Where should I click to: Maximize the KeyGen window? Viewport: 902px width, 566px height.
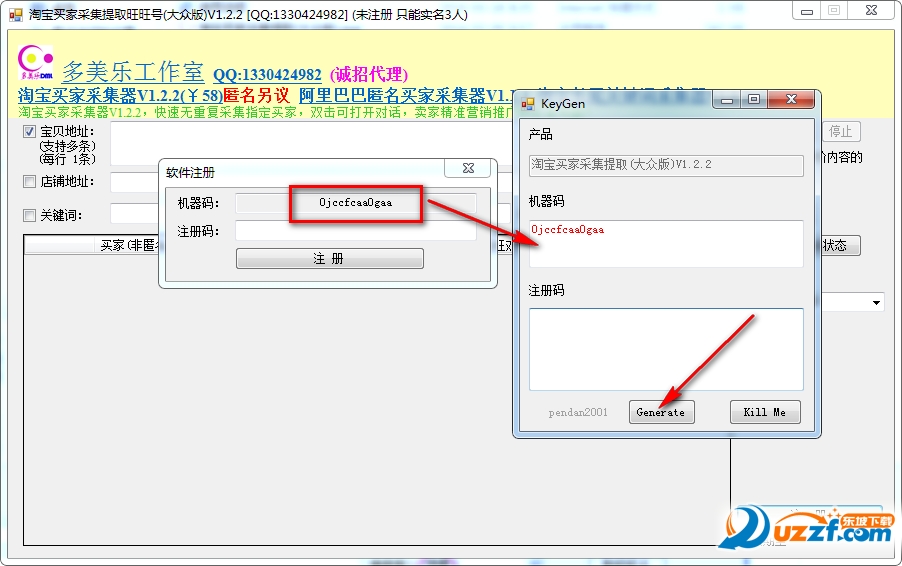(x=754, y=100)
